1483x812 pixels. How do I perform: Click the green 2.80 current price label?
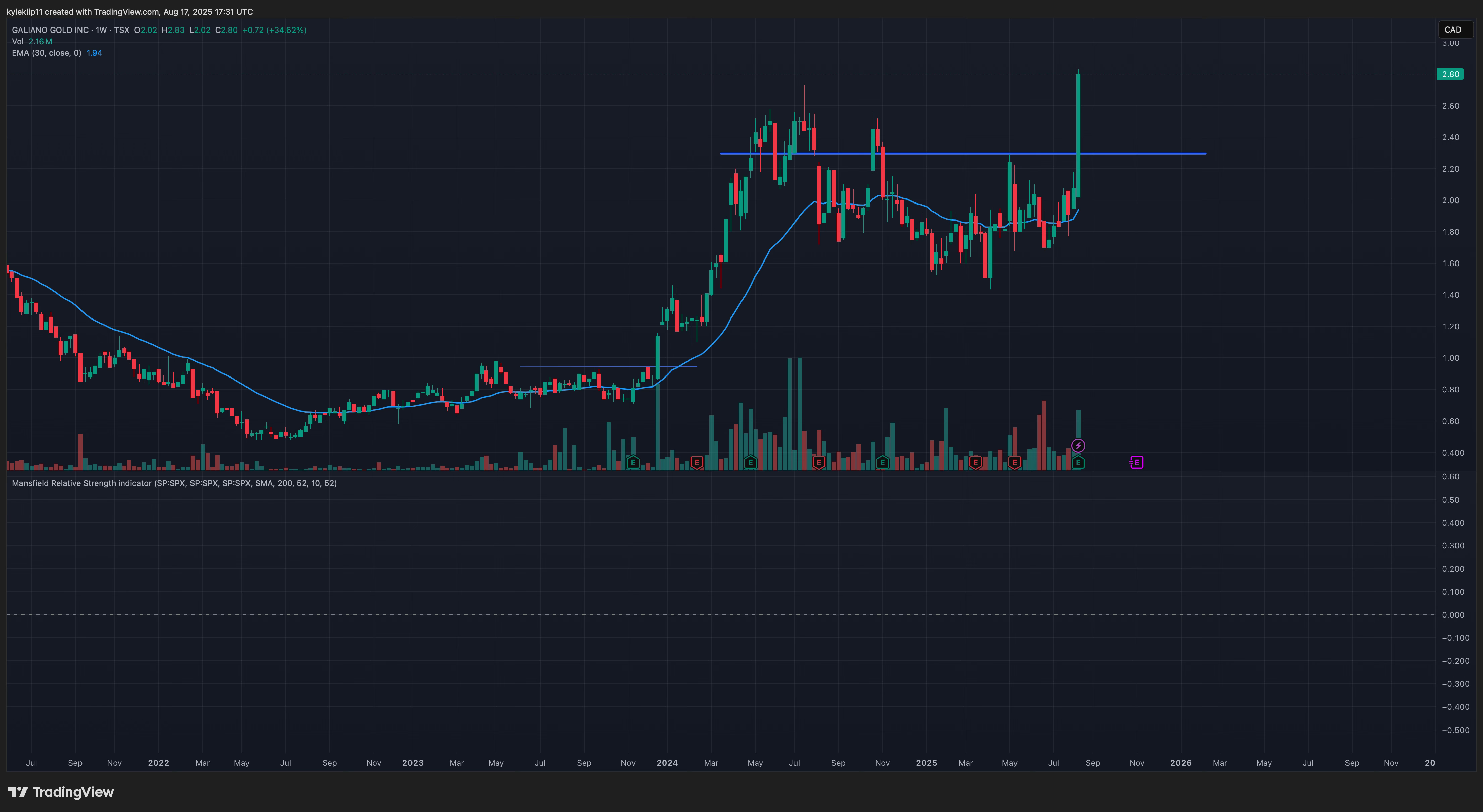tap(1449, 74)
